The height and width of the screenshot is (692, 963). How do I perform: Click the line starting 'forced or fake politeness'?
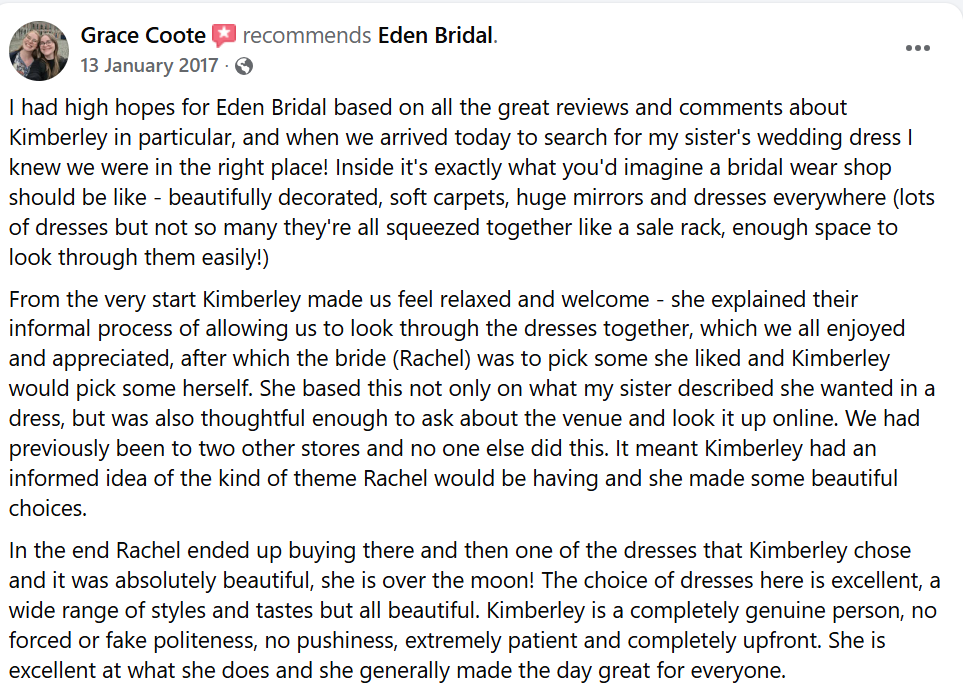point(447,640)
